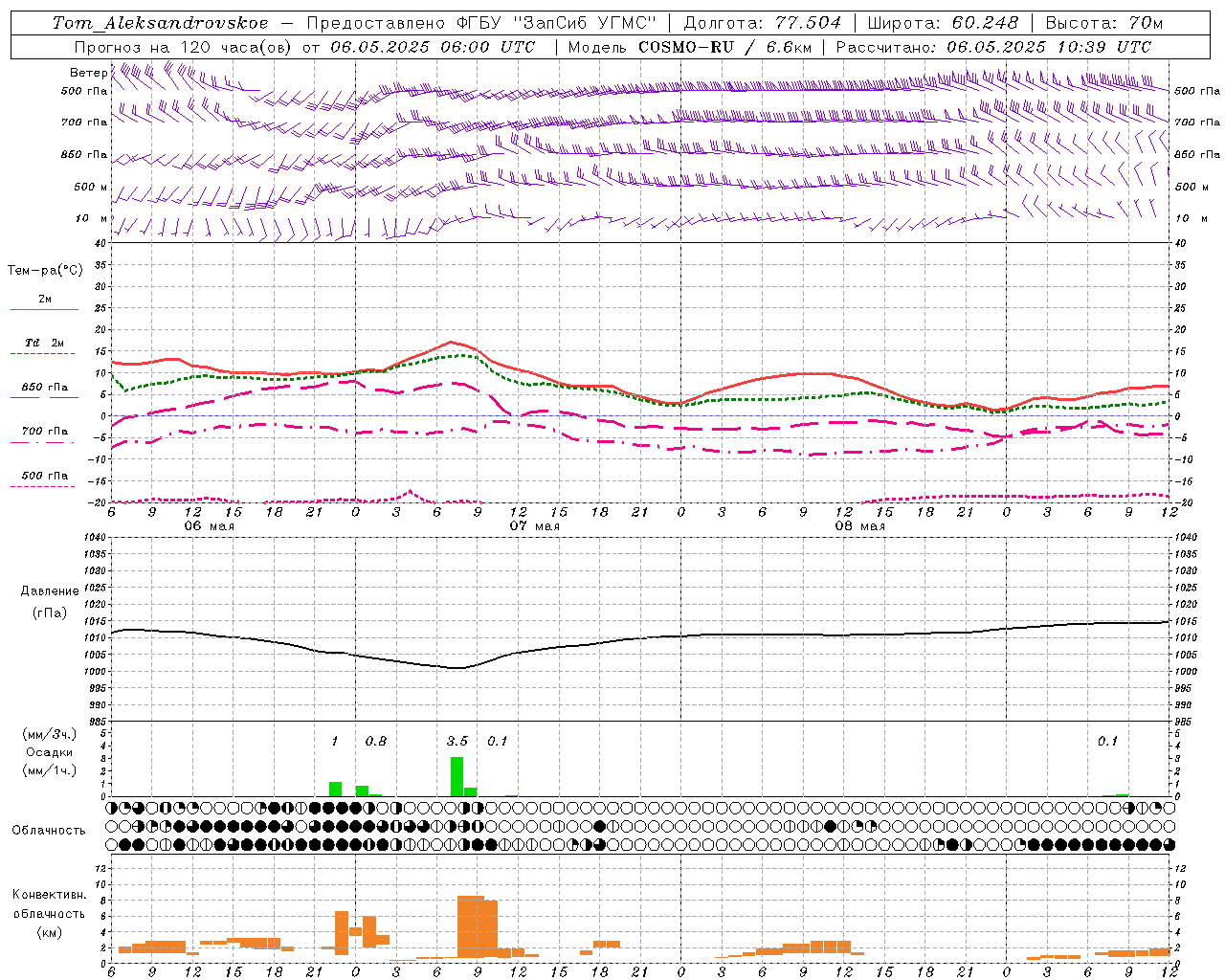
Task: Click the 07 мая date label
Action: tap(535, 526)
